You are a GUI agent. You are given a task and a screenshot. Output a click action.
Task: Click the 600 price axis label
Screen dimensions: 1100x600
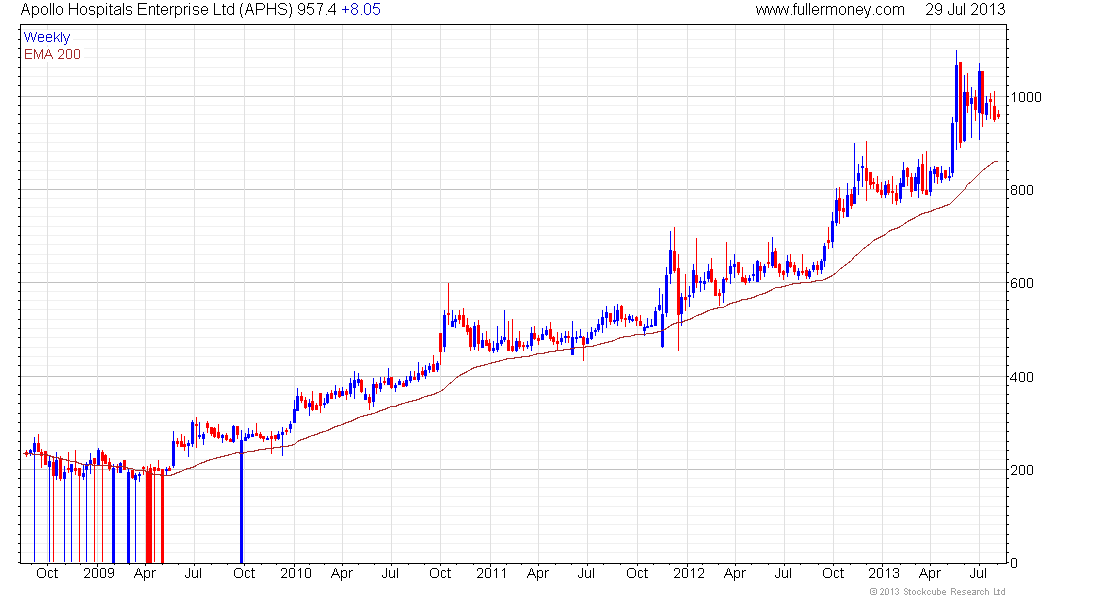[1022, 284]
